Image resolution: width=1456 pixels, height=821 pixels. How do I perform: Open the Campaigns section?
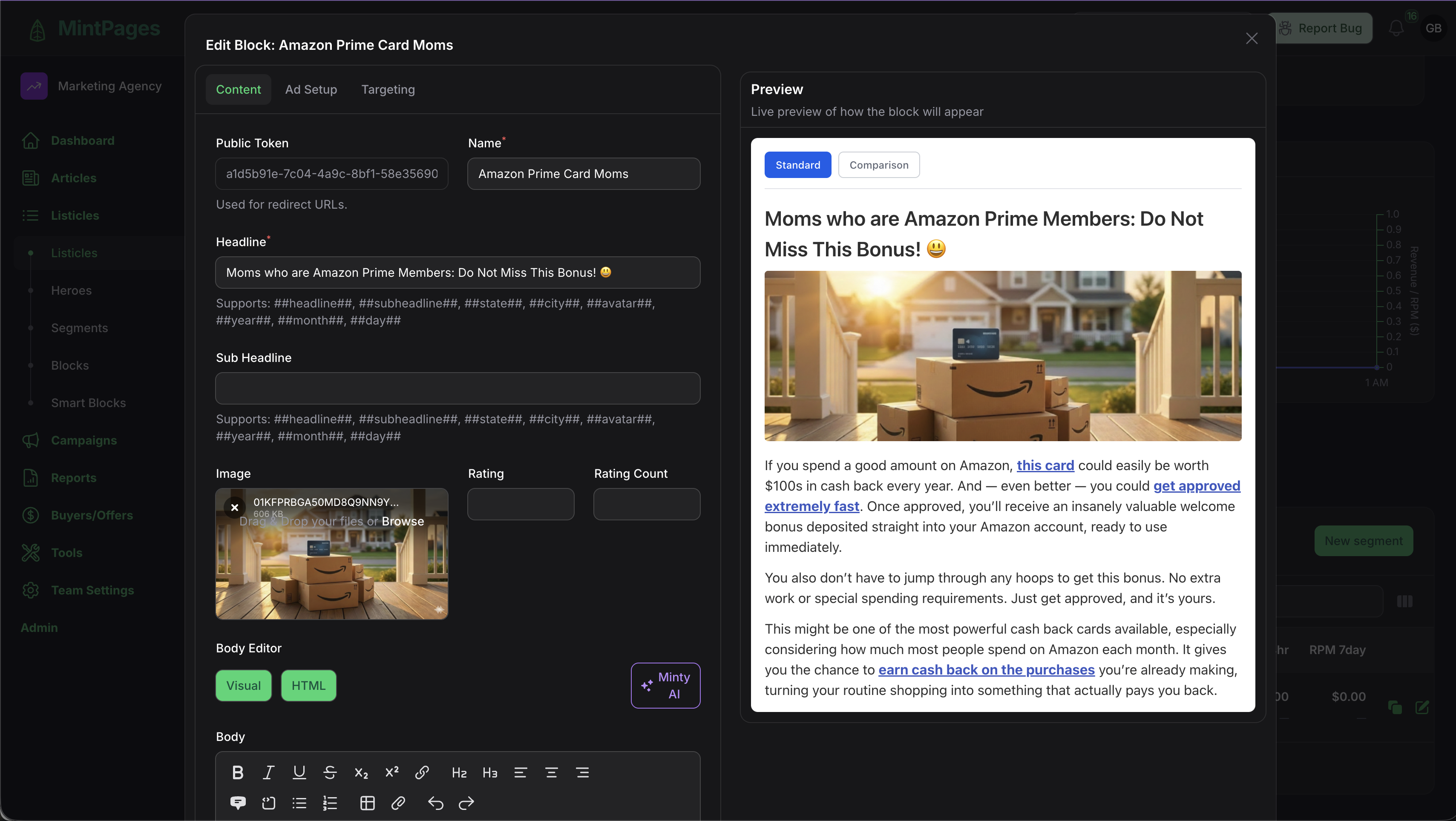tap(83, 440)
